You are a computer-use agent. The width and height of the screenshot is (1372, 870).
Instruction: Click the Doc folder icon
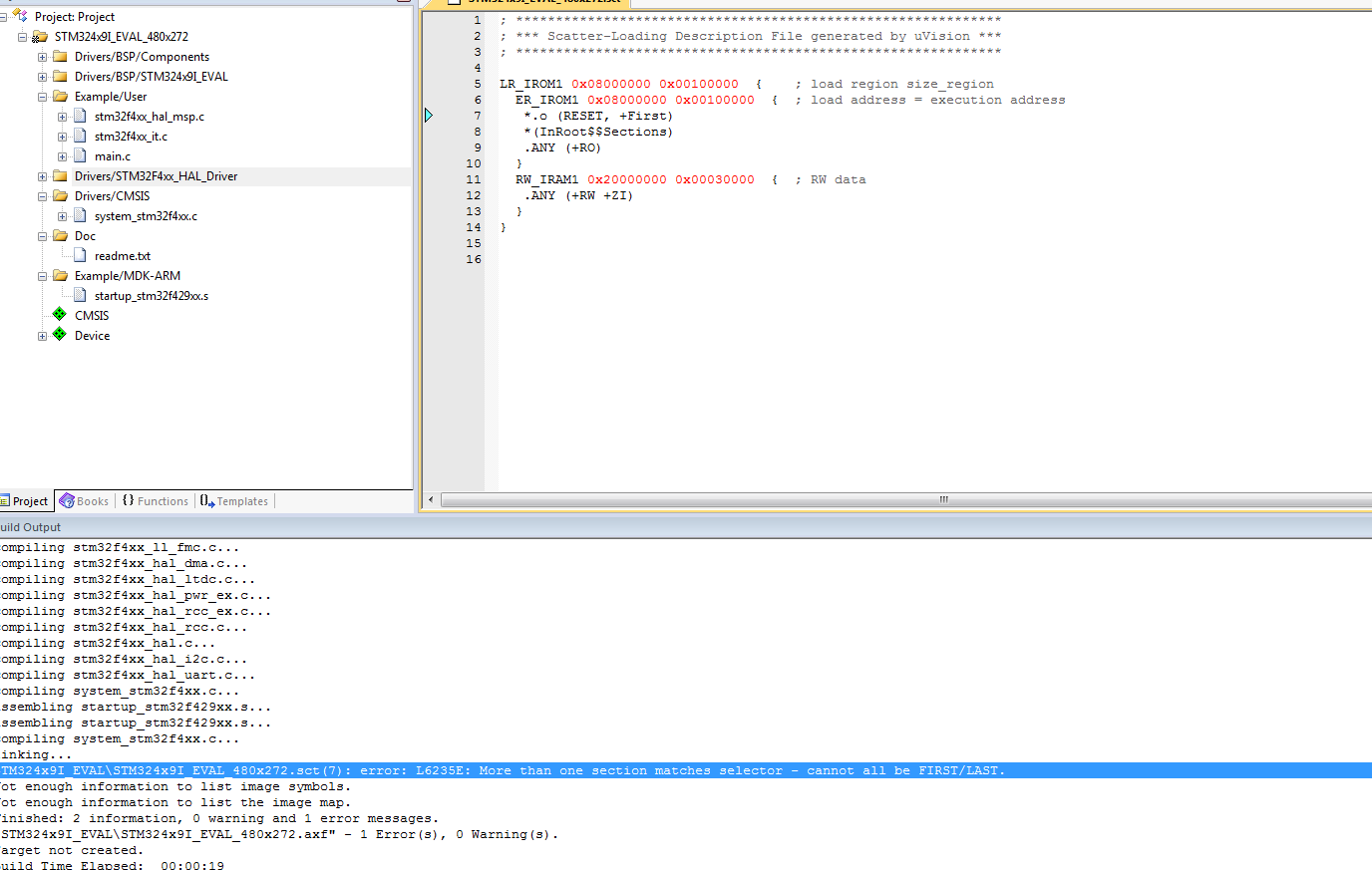tap(60, 236)
